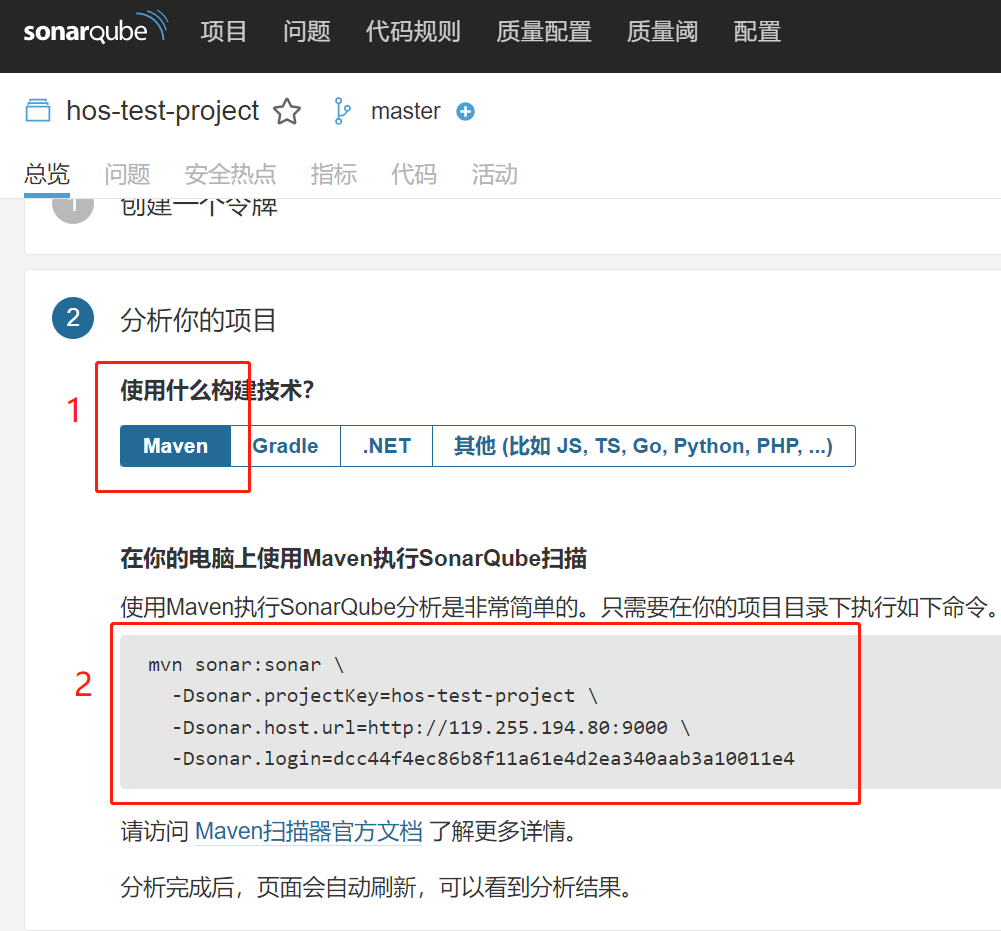Switch to the 活动 tab
1001x931 pixels.
click(493, 174)
